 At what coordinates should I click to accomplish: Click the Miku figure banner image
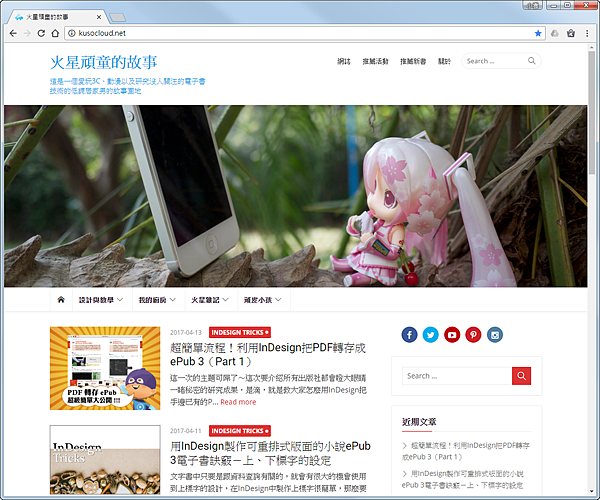click(x=295, y=196)
